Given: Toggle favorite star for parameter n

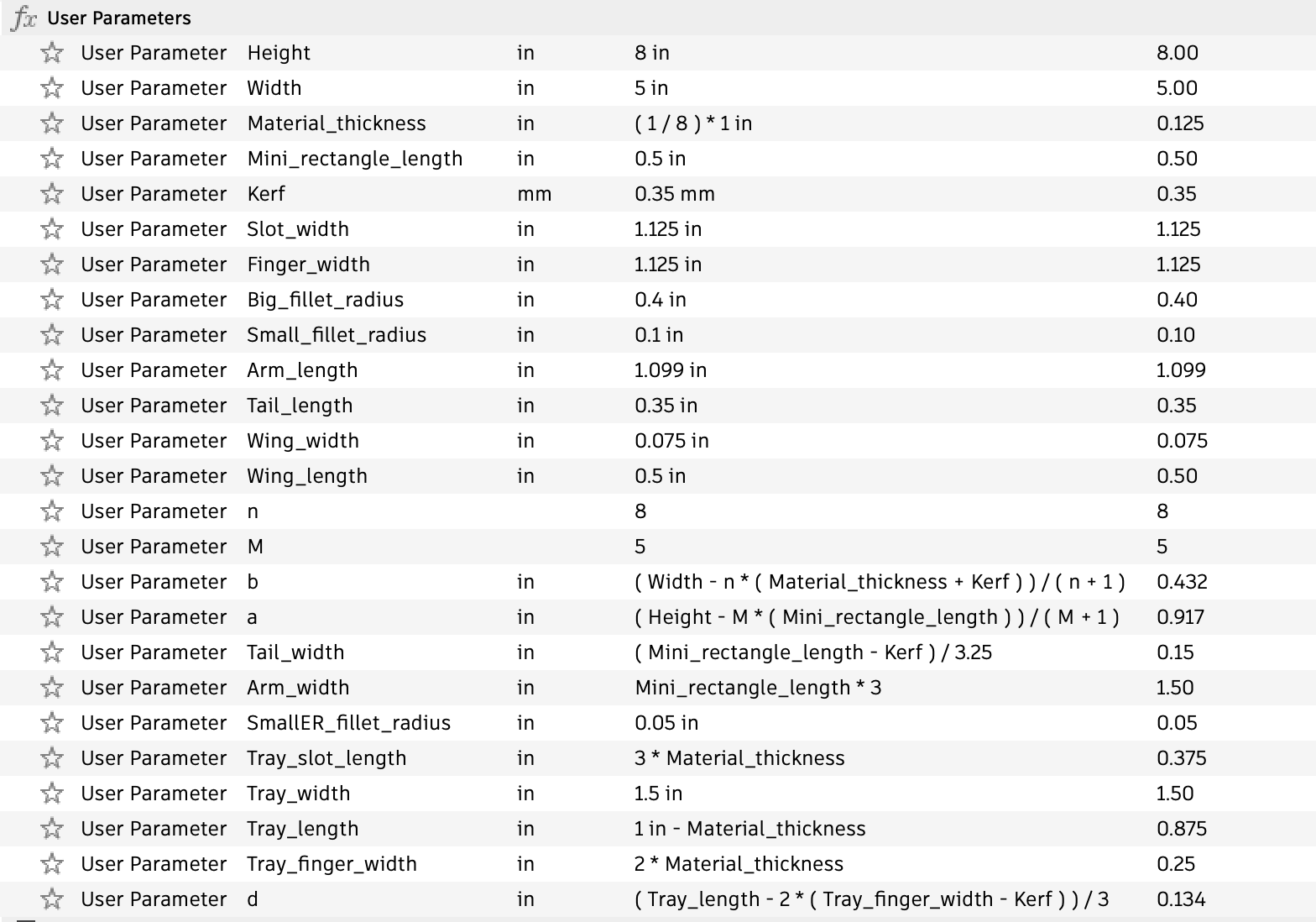Looking at the screenshot, I should click(52, 511).
